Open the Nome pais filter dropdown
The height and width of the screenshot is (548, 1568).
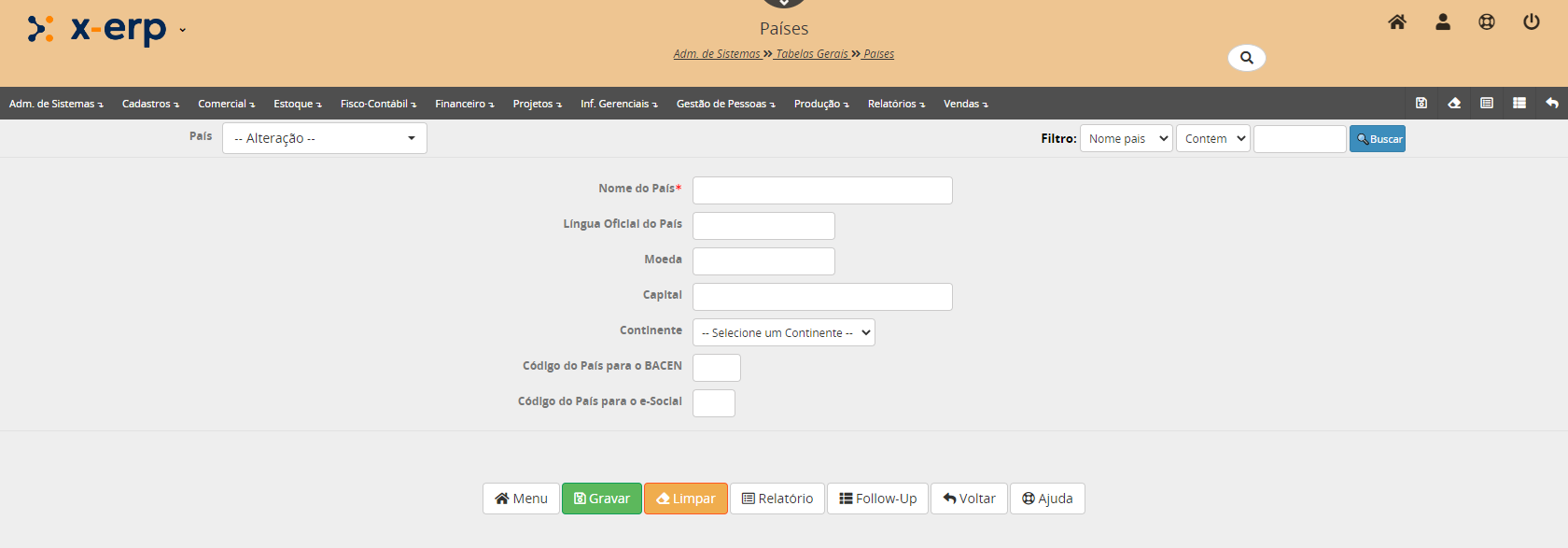[1126, 139]
